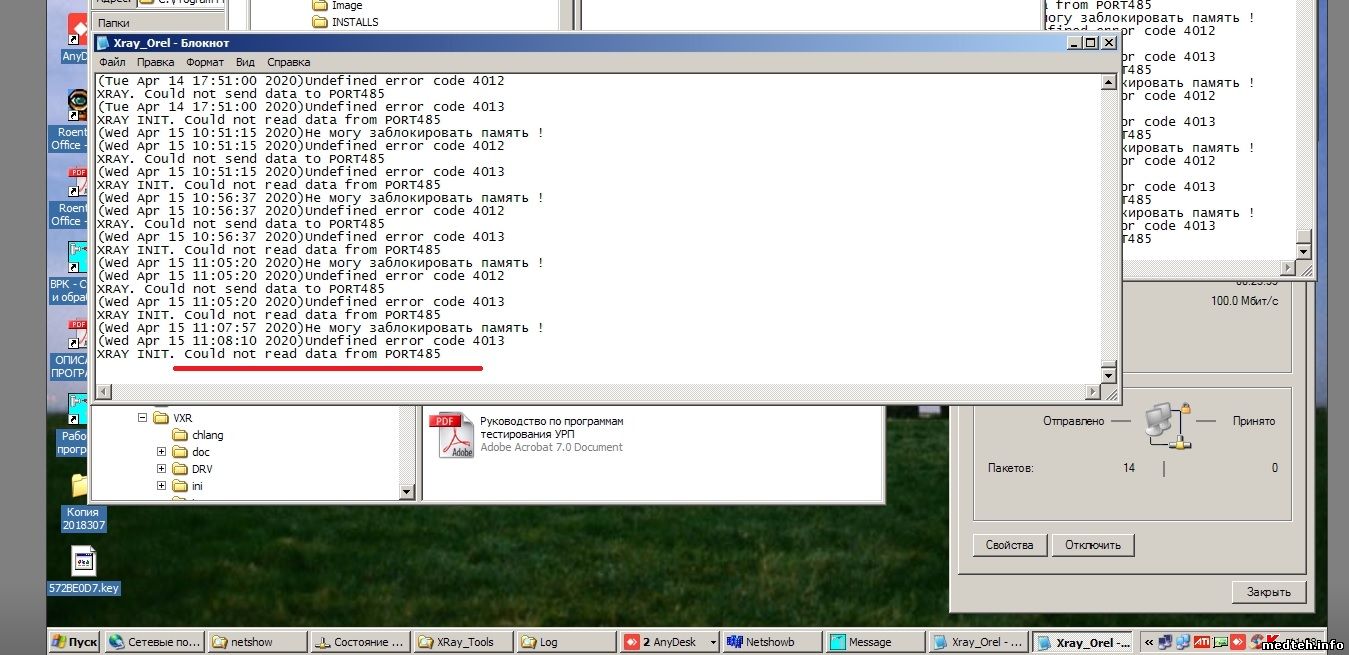Click the Свойства button
This screenshot has width=1349, height=655.
pos(1009,545)
